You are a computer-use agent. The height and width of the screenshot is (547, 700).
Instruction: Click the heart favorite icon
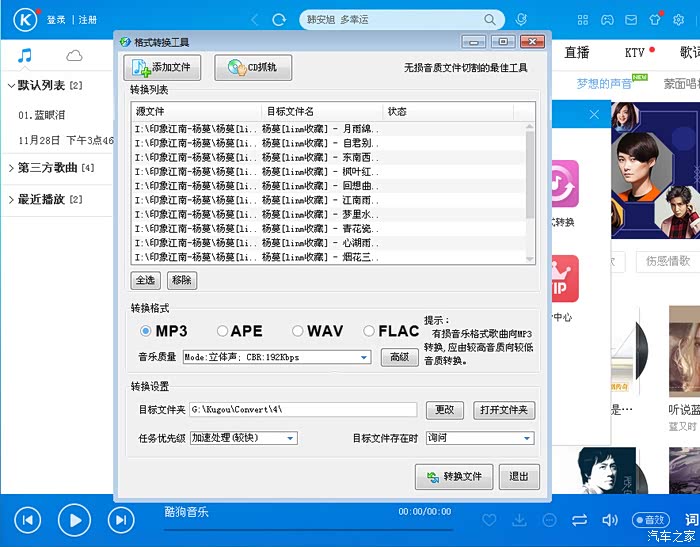point(489,520)
